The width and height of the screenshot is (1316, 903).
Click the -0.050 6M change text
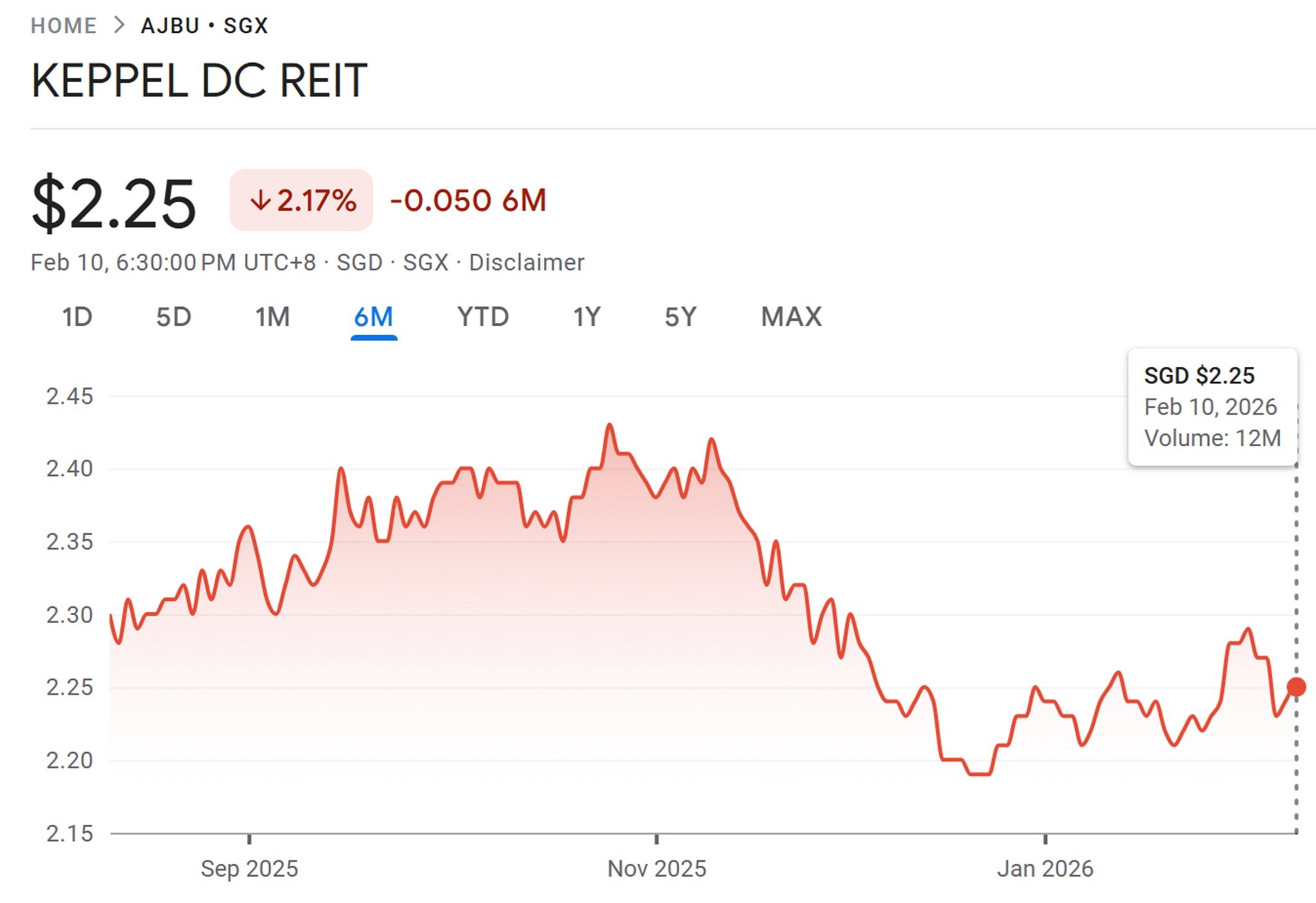pos(468,200)
